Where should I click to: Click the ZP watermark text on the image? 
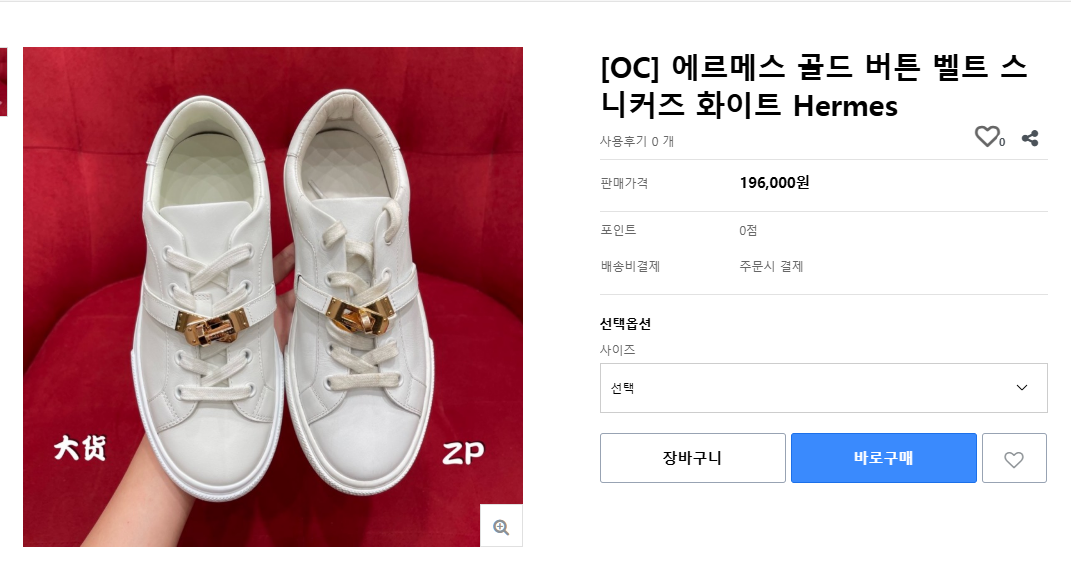(x=463, y=454)
